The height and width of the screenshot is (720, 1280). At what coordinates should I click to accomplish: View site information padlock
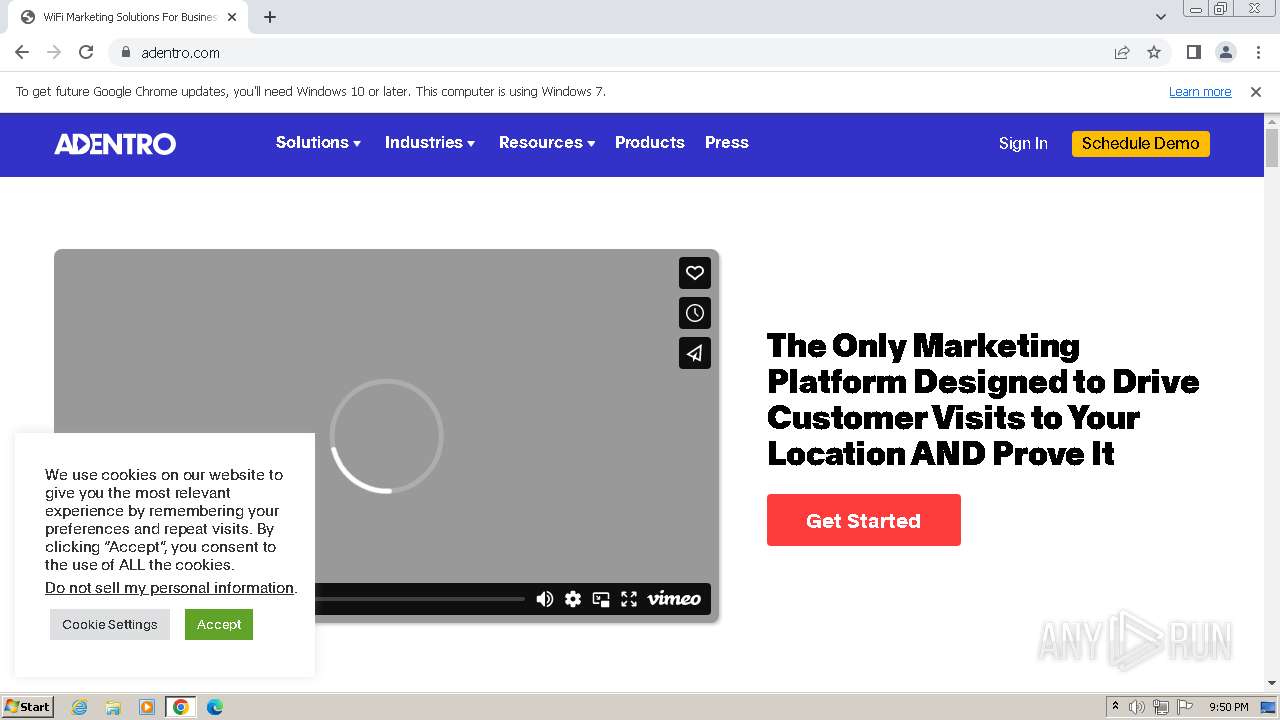pyautogui.click(x=125, y=52)
